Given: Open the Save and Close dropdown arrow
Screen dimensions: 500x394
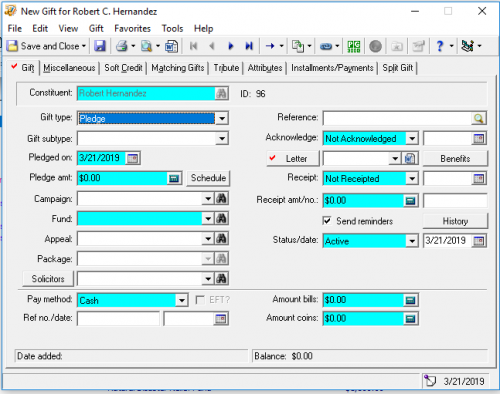Looking at the screenshot, I should pyautogui.click(x=84, y=46).
